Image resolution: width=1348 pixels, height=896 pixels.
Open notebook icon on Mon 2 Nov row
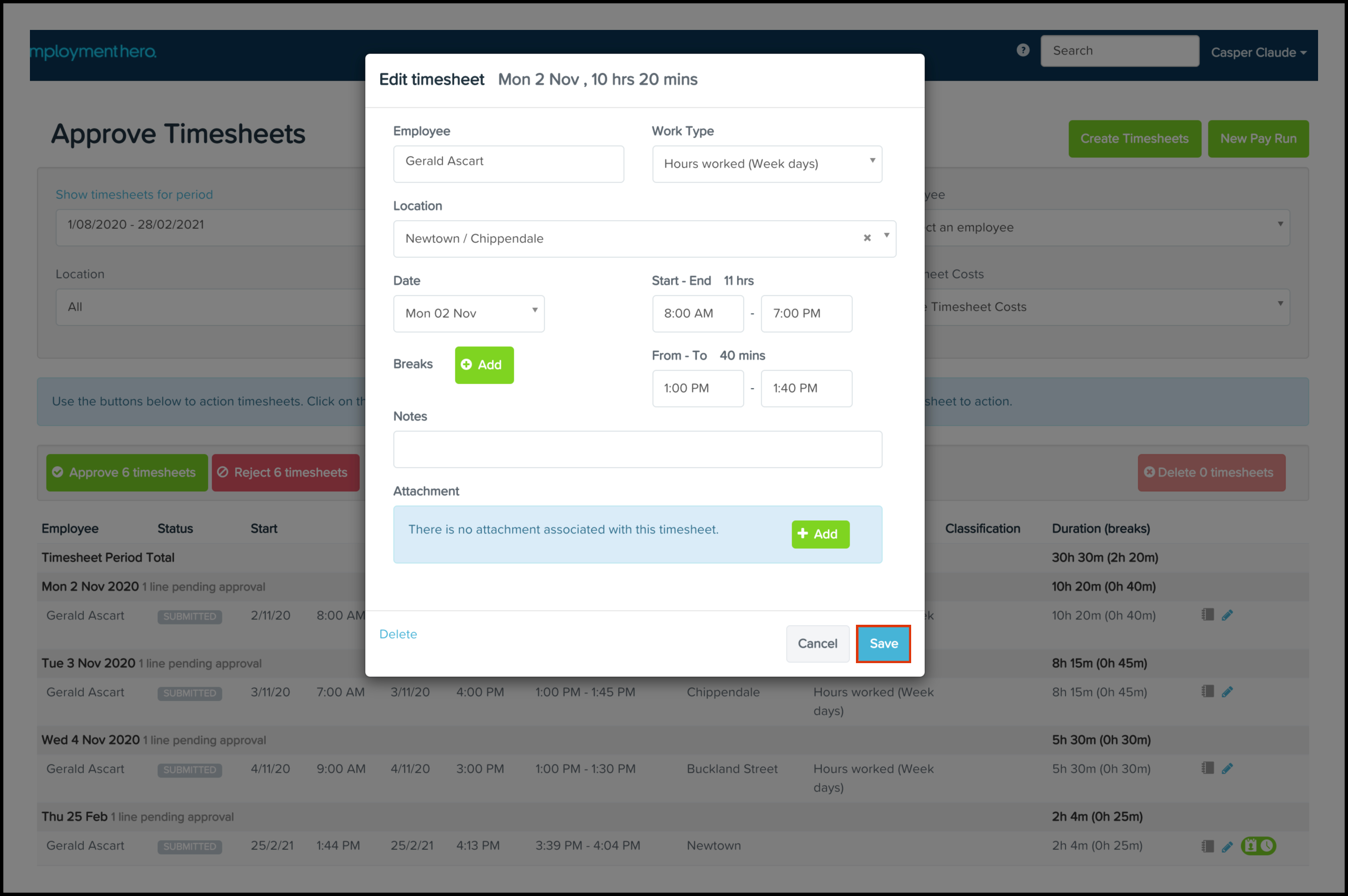click(1207, 615)
